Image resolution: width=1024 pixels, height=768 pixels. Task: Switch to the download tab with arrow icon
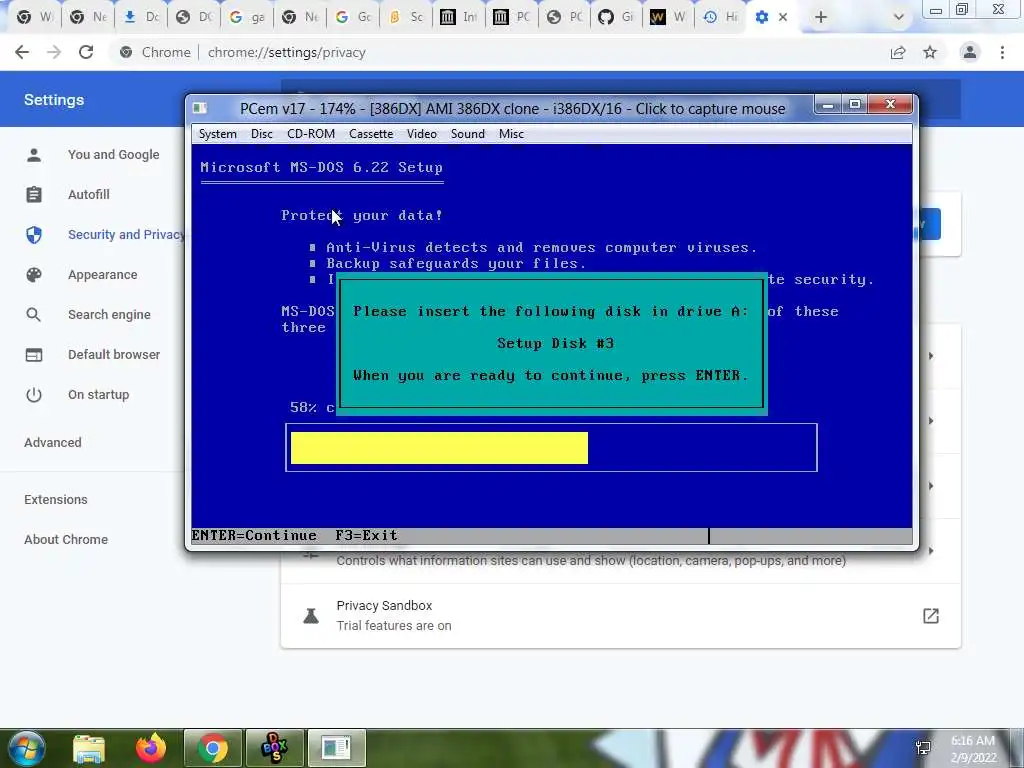click(x=141, y=18)
